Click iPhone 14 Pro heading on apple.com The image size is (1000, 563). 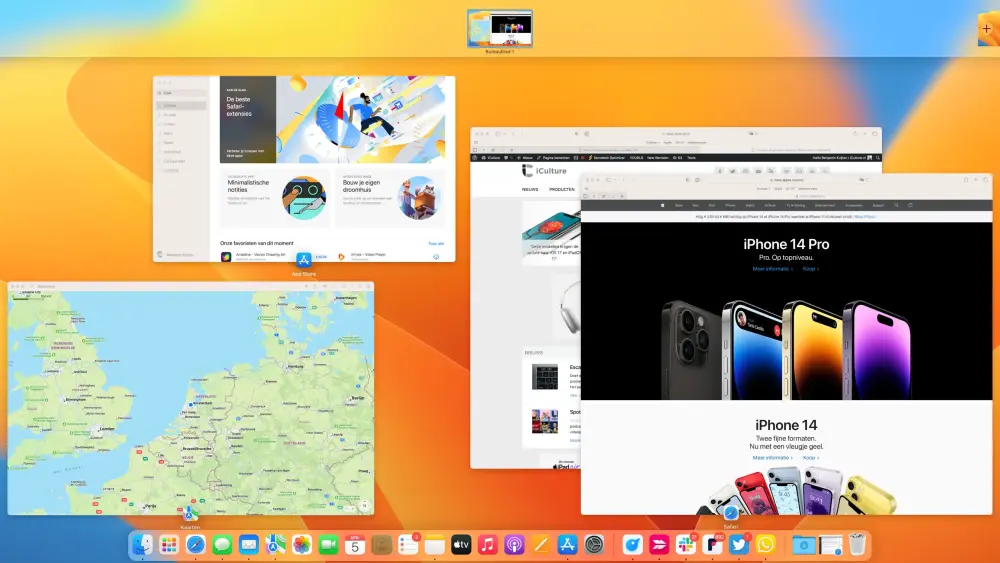[786, 244]
